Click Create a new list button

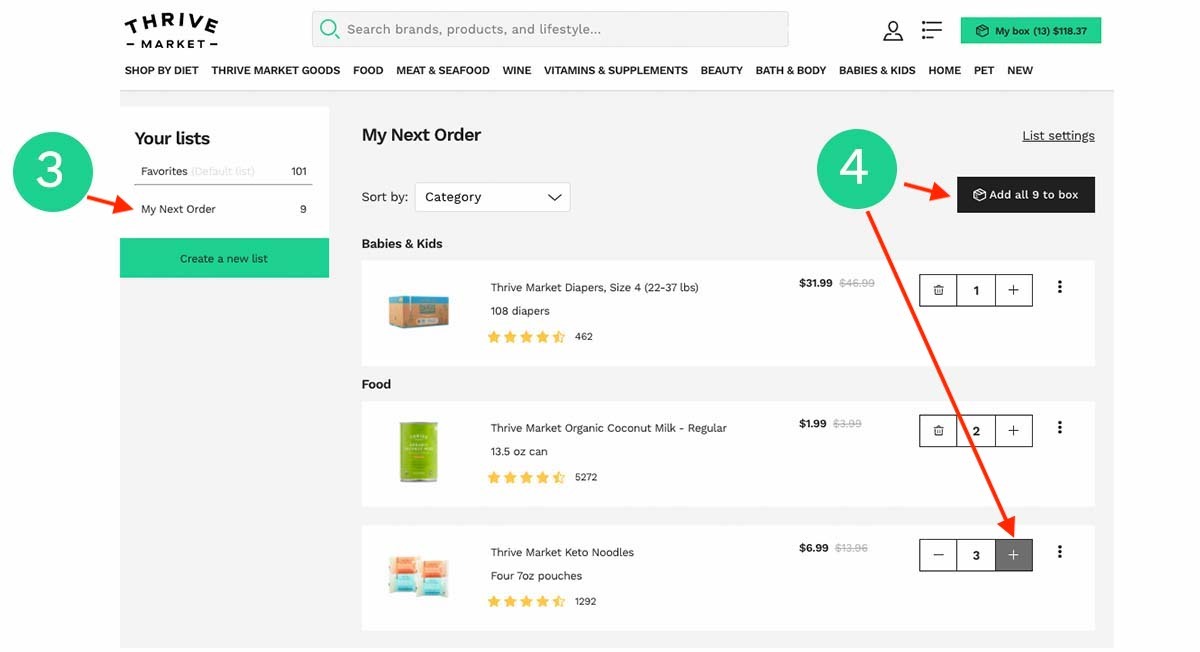pos(224,258)
